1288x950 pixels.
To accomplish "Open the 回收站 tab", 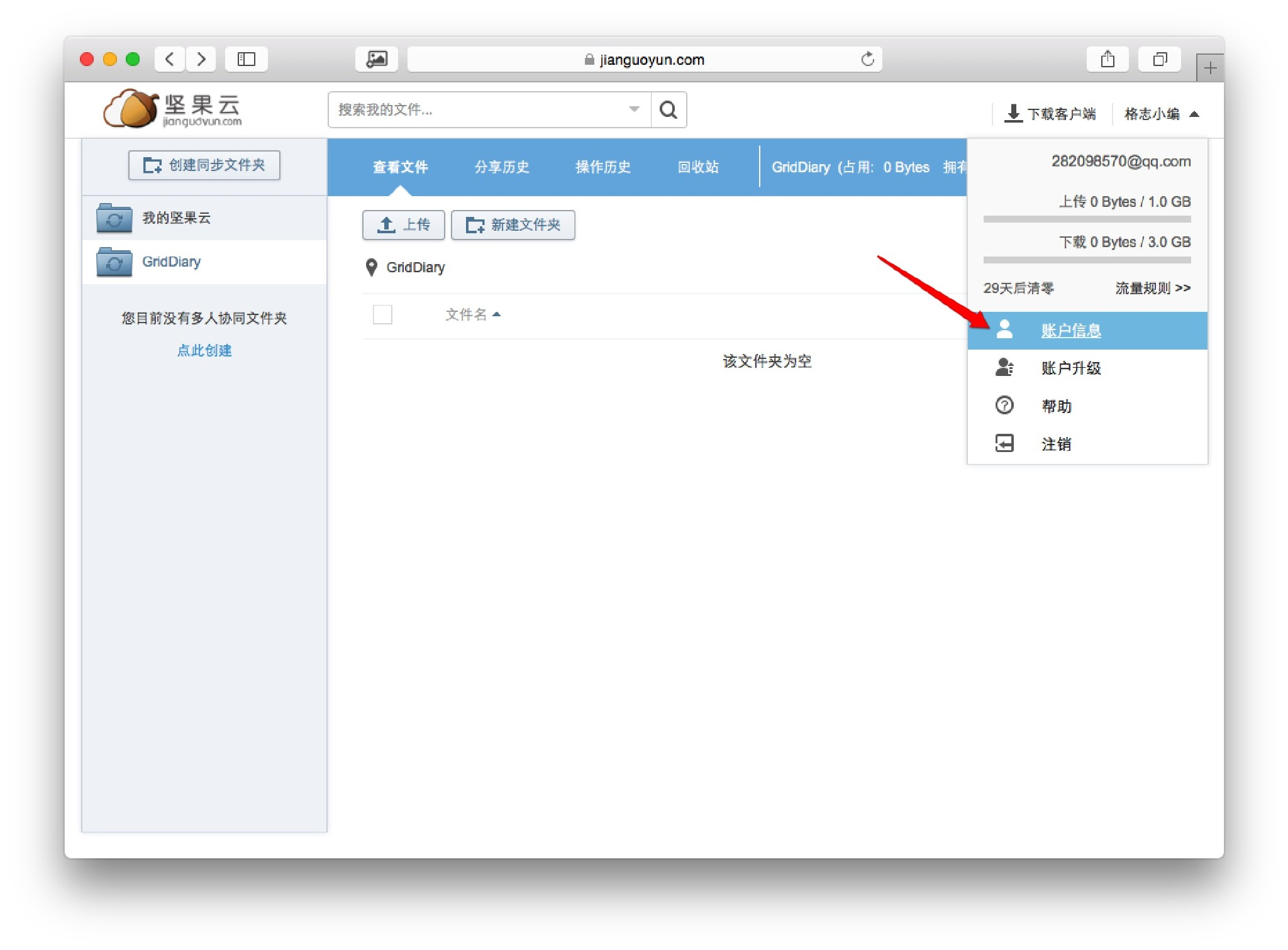I will (x=698, y=167).
